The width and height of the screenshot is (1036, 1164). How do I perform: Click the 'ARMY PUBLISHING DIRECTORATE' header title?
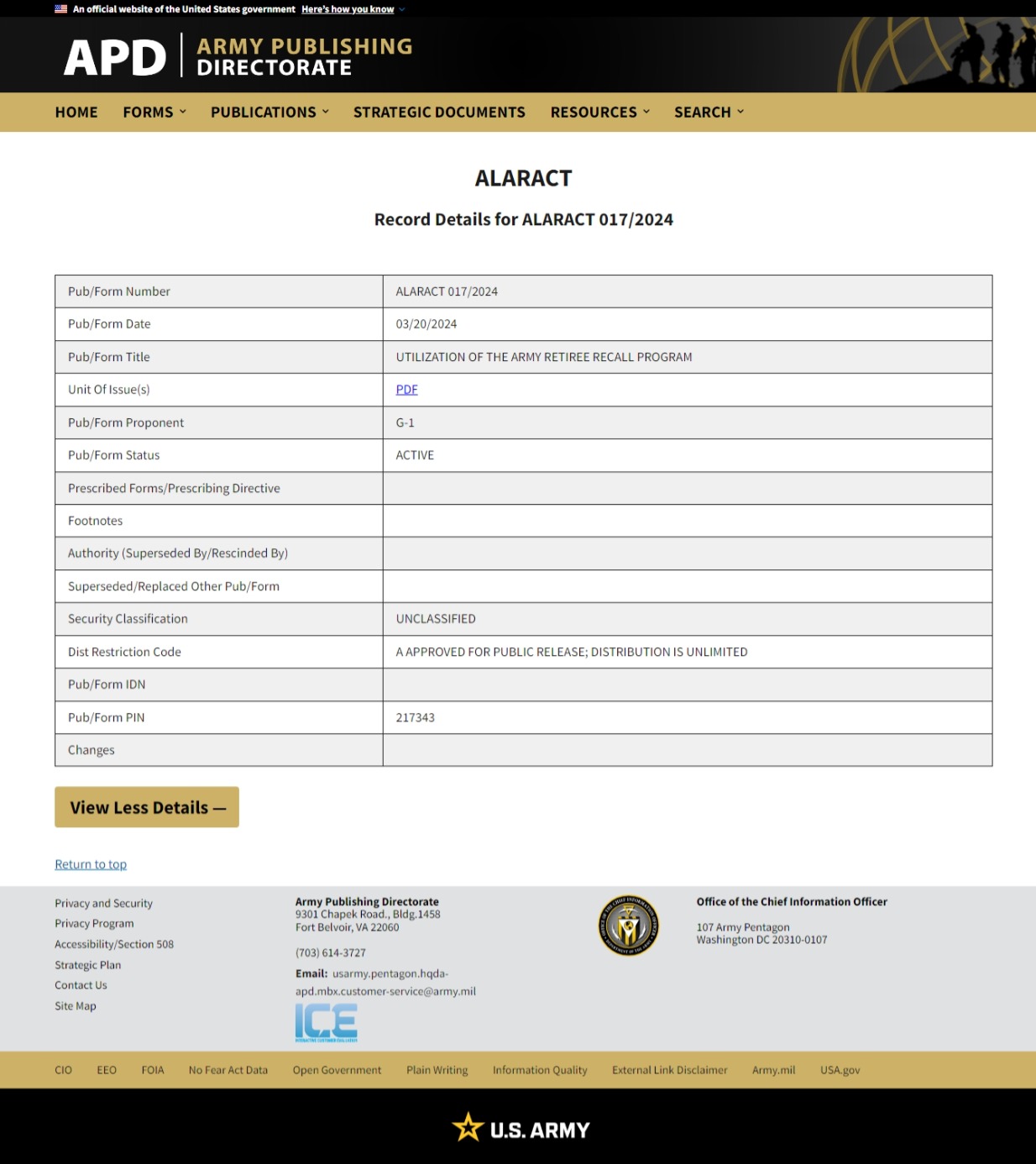pyautogui.click(x=305, y=56)
